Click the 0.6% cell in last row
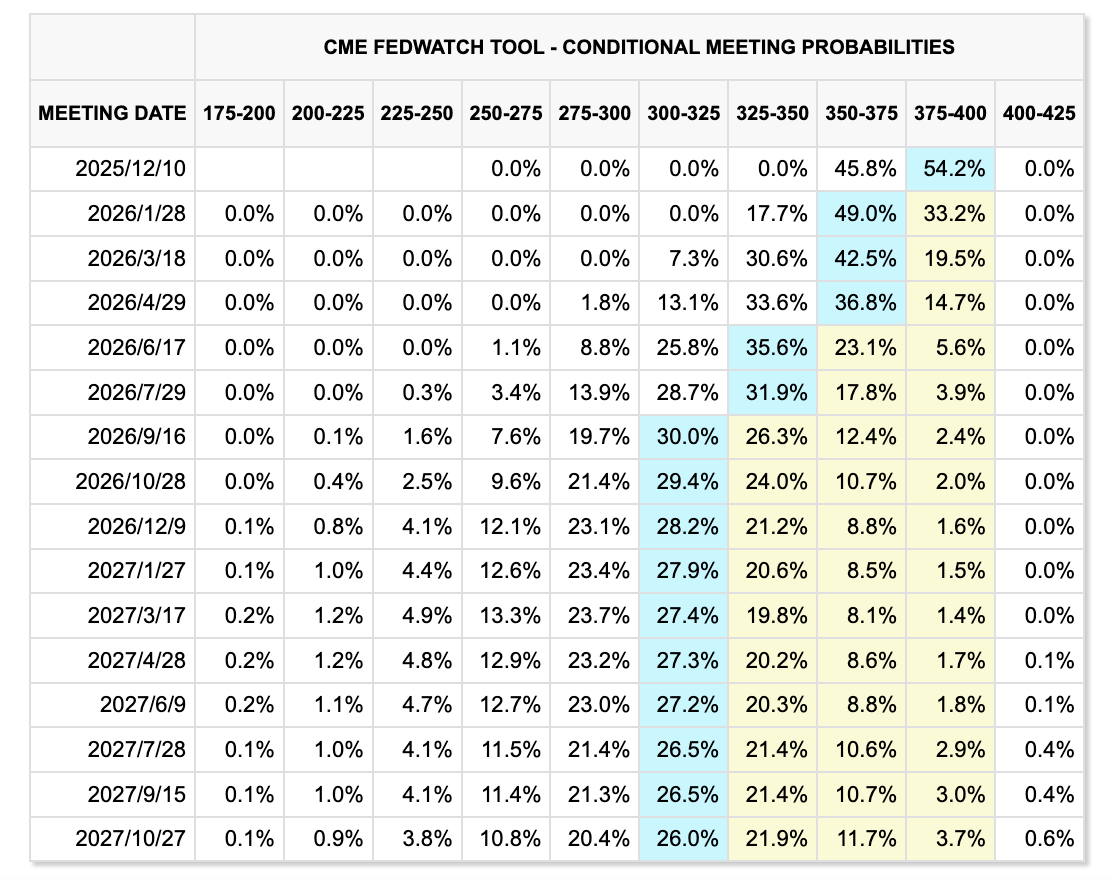Screen dimensions: 1114x880 (x=1050, y=838)
